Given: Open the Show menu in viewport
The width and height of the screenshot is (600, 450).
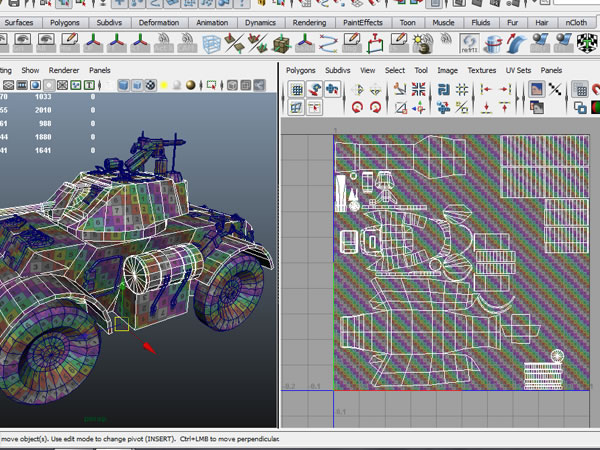Looking at the screenshot, I should [30, 70].
